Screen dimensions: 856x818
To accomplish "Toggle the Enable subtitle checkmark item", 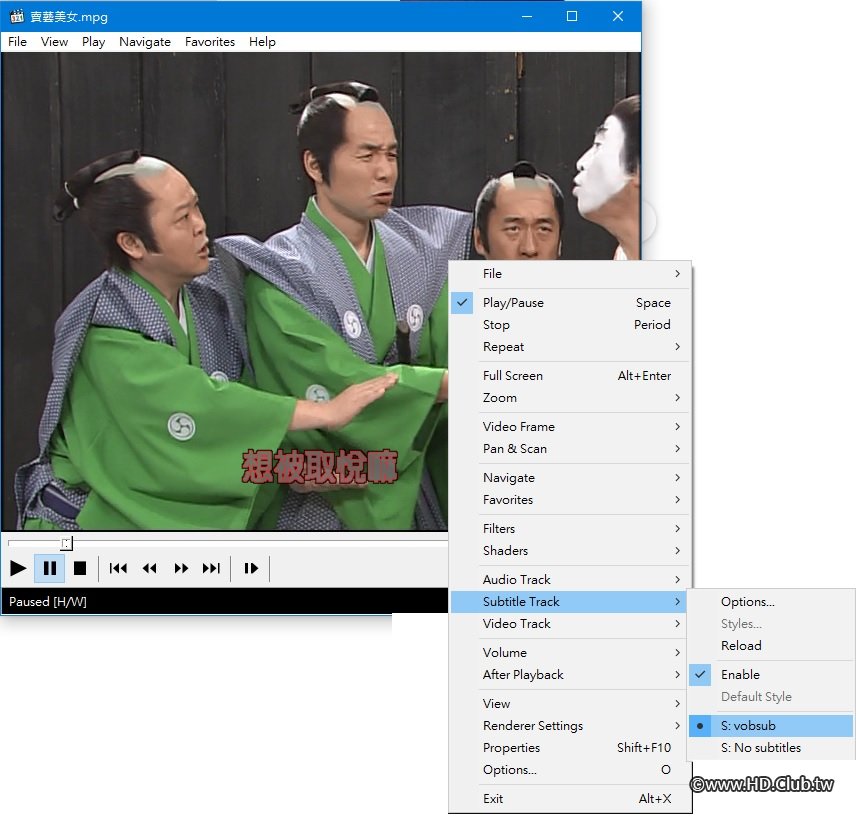I will tap(740, 675).
